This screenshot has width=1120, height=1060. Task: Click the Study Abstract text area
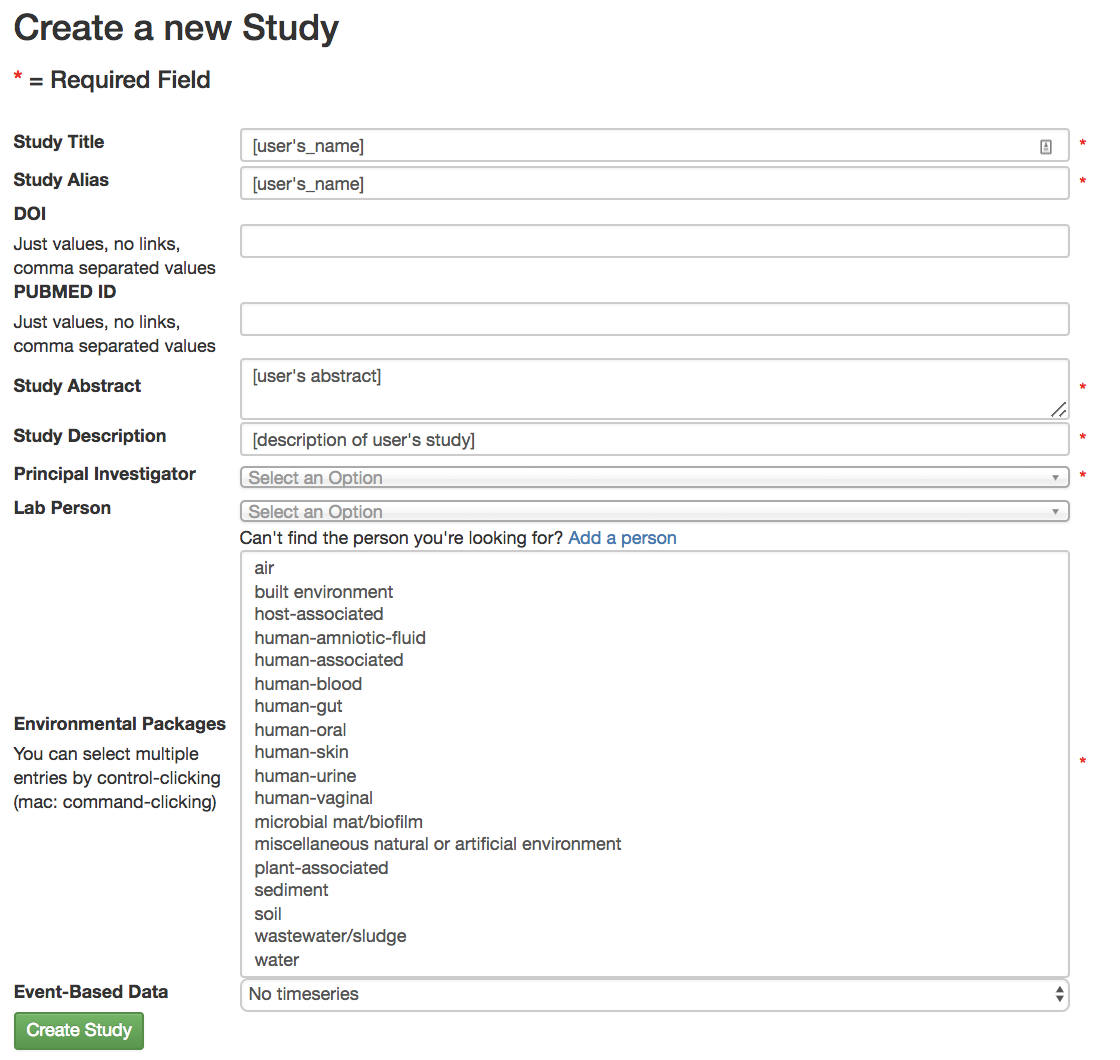[654, 389]
